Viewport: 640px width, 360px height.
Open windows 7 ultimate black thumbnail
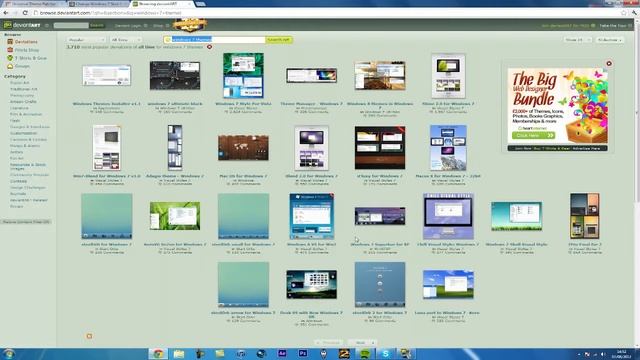click(175, 76)
